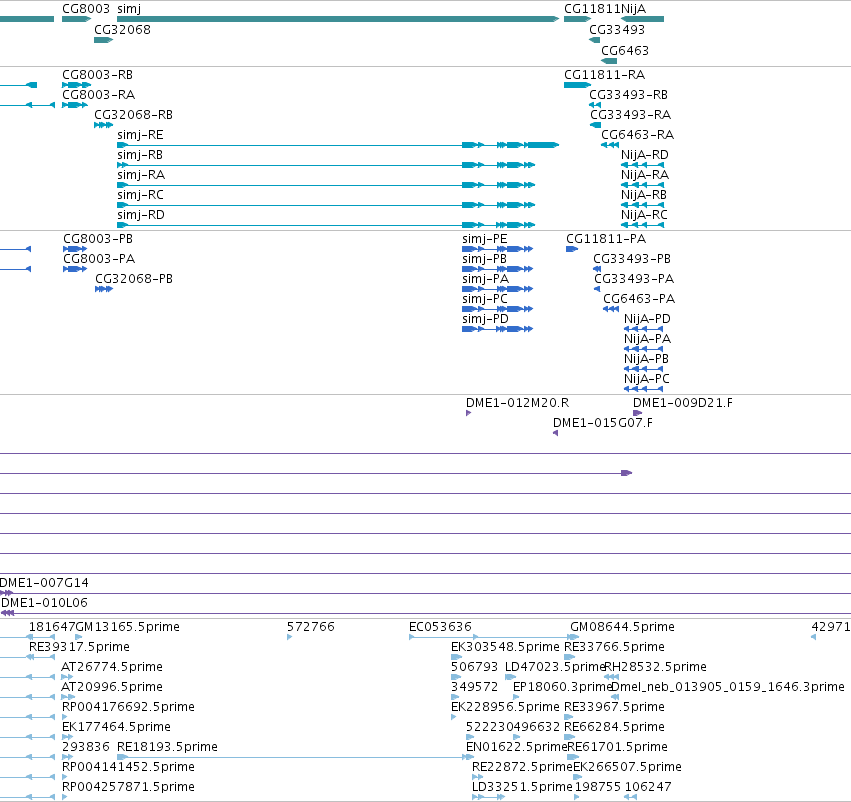
Task: Click the CG32068 gene label
Action: click(122, 29)
